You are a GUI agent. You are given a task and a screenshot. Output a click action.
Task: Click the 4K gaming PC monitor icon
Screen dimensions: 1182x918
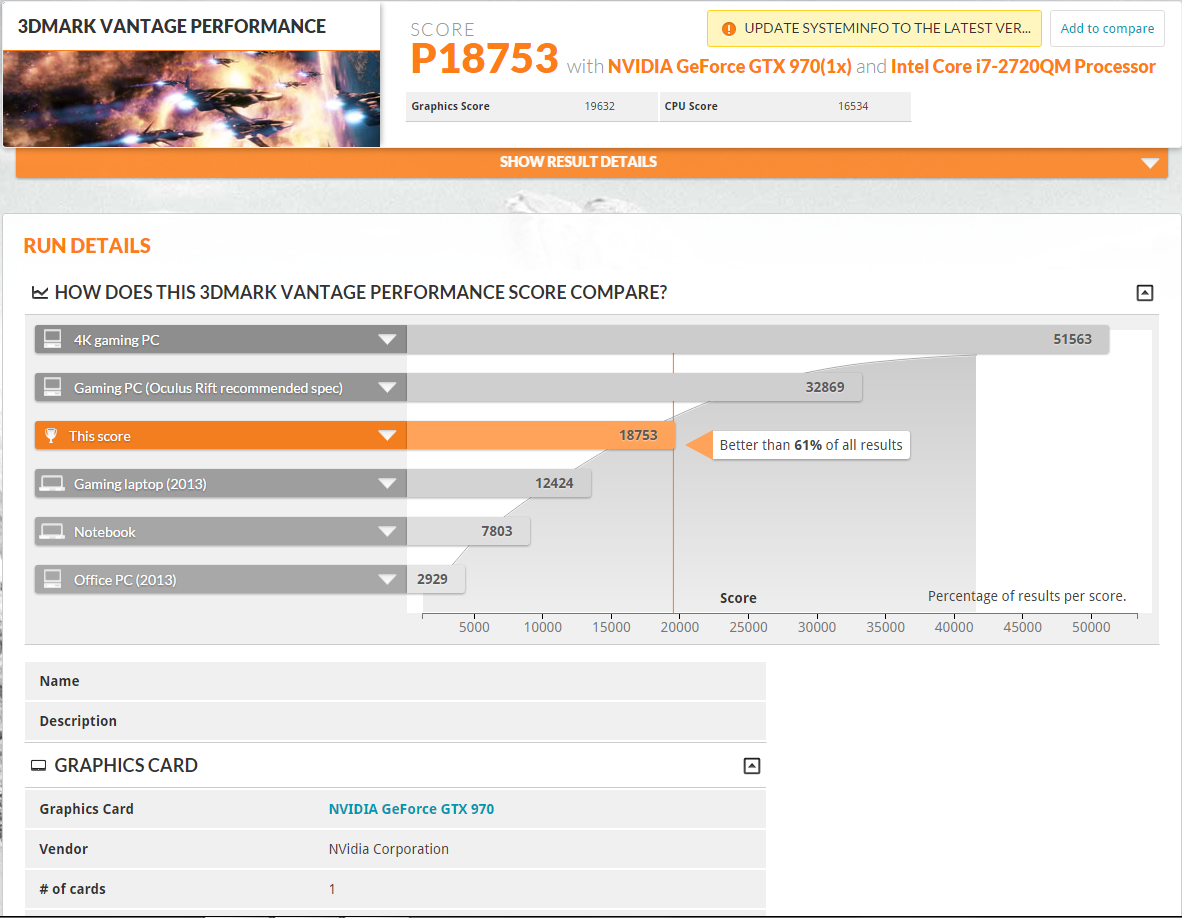[53, 339]
